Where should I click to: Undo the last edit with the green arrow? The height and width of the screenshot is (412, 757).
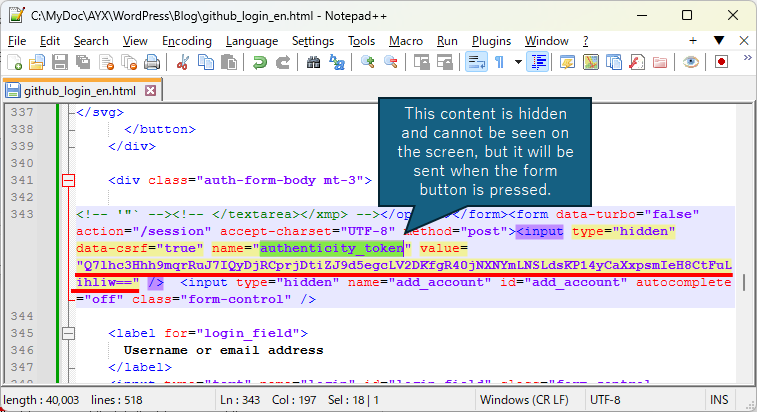click(260, 62)
